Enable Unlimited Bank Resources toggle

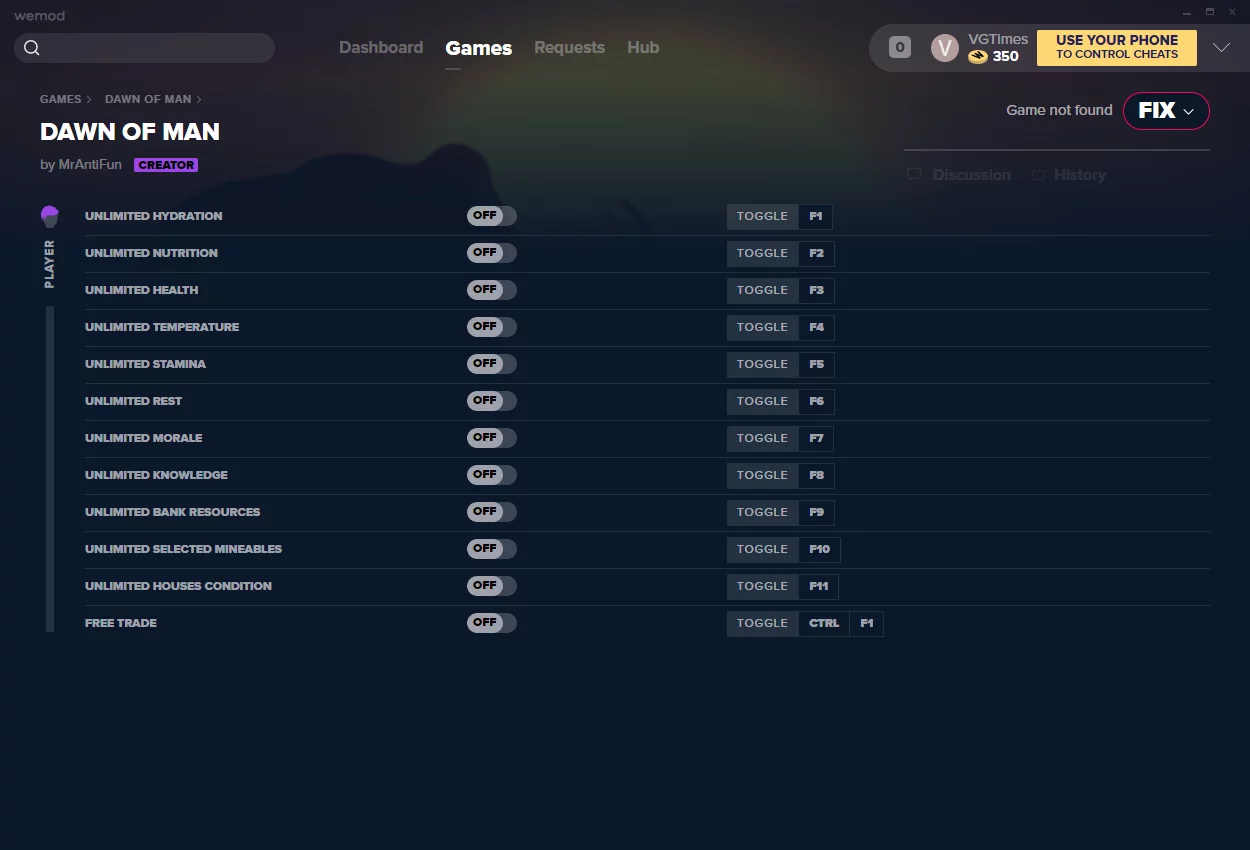pyautogui.click(x=492, y=512)
